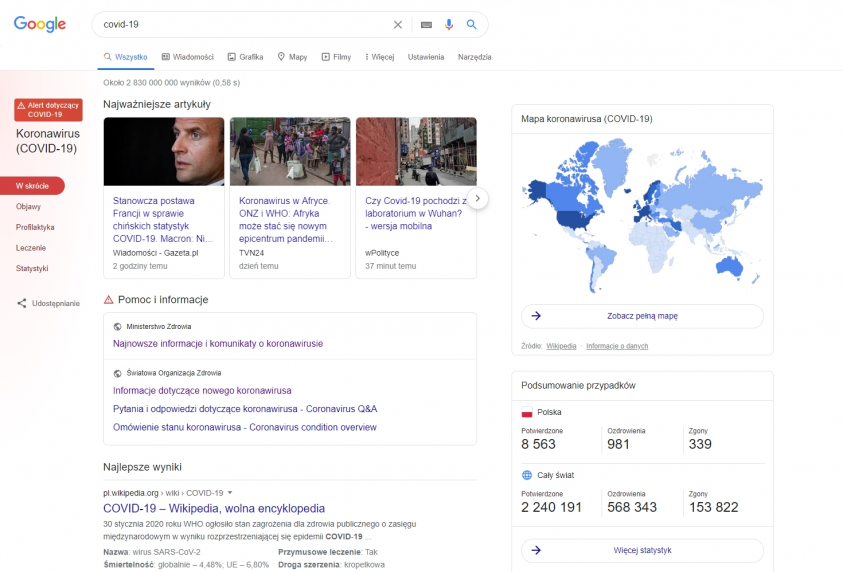
Task: Open Macron article thumbnail
Action: (164, 152)
